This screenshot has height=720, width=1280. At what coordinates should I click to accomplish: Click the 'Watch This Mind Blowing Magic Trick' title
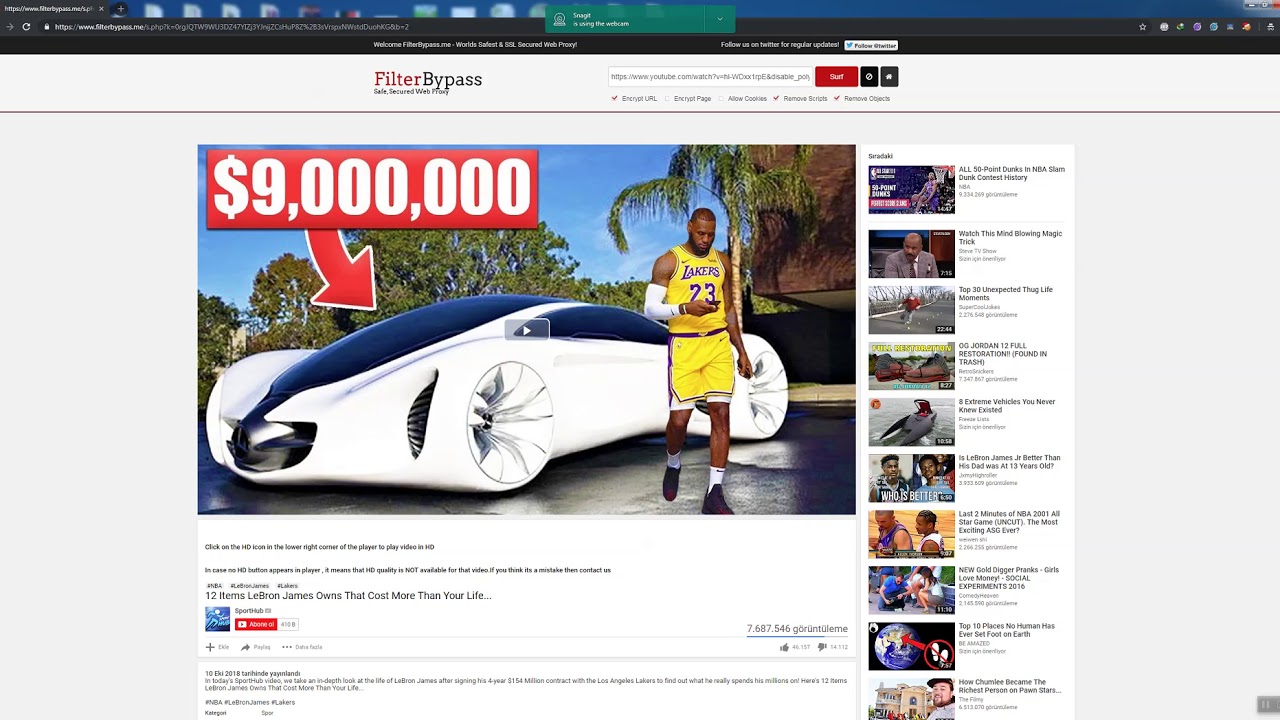(1010, 238)
